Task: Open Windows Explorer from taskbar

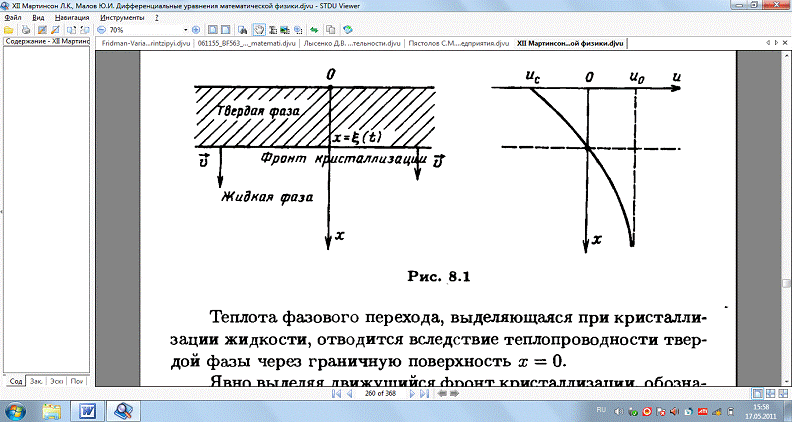Action: click(51, 411)
